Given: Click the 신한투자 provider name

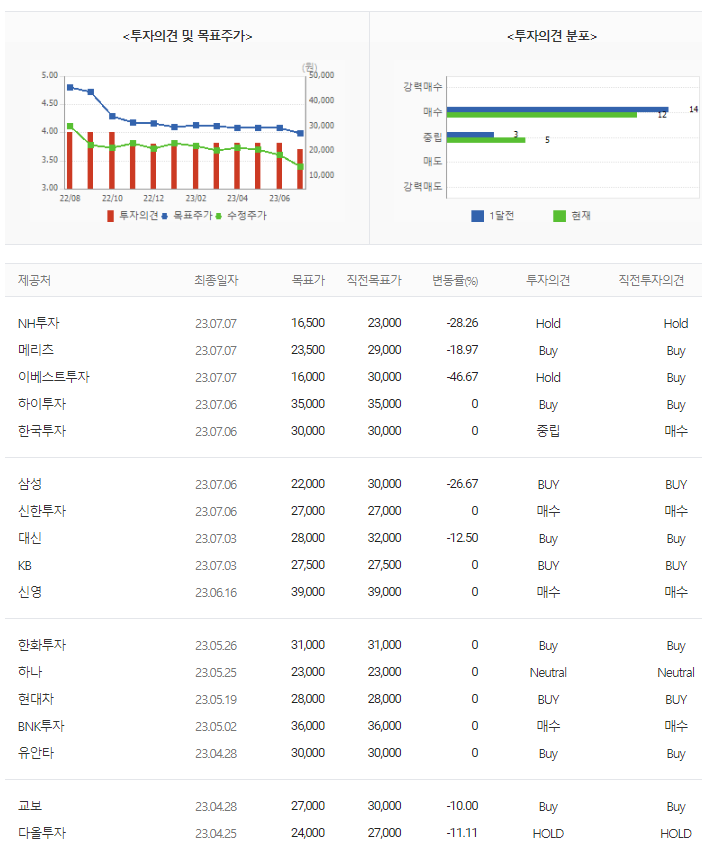Looking at the screenshot, I should point(42,511).
